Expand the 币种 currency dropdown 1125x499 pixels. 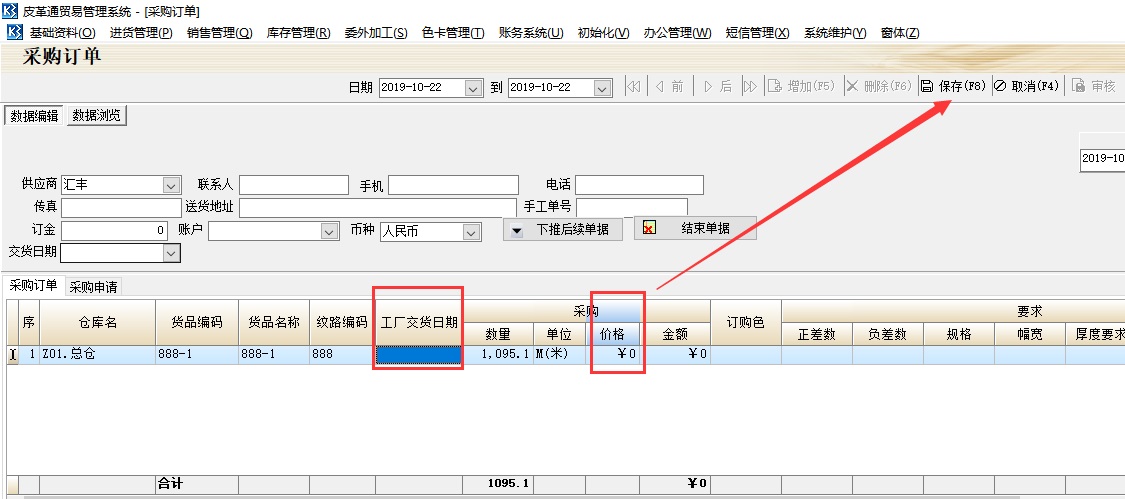pyautogui.click(x=471, y=232)
